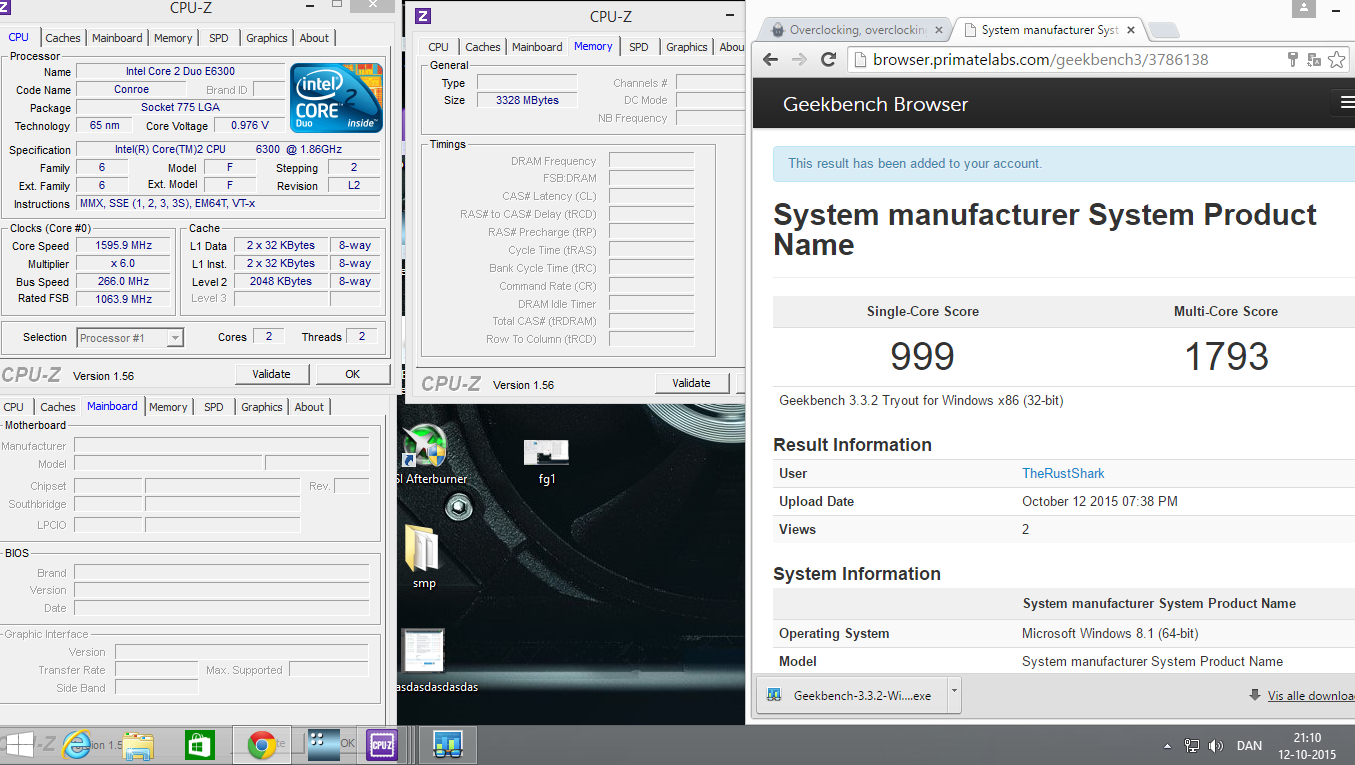1355x765 pixels.
Task: Open Graphics tab in Memory CPU-Z window
Action: point(687,47)
